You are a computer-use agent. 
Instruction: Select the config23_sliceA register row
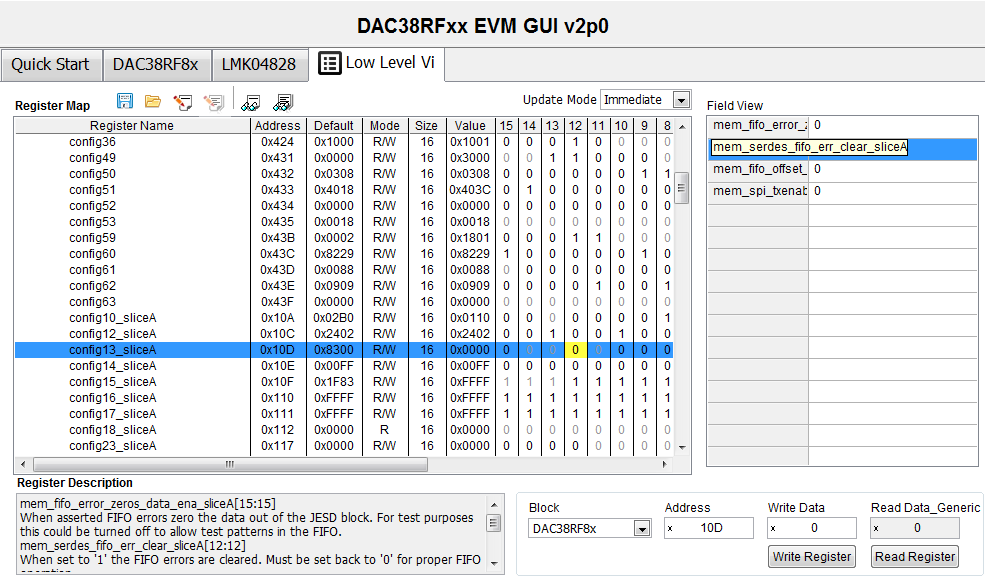point(344,446)
